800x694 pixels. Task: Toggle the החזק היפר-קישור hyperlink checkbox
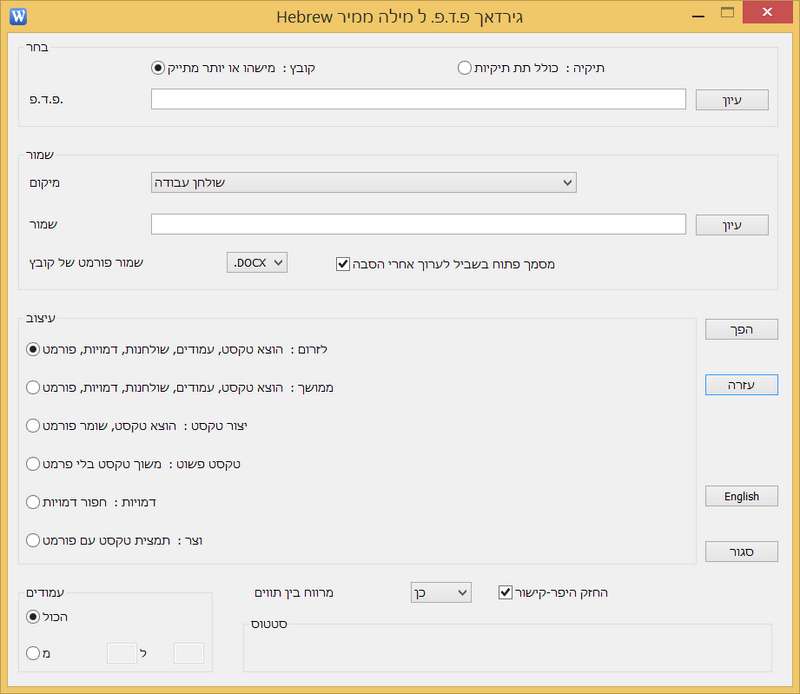[x=505, y=592]
